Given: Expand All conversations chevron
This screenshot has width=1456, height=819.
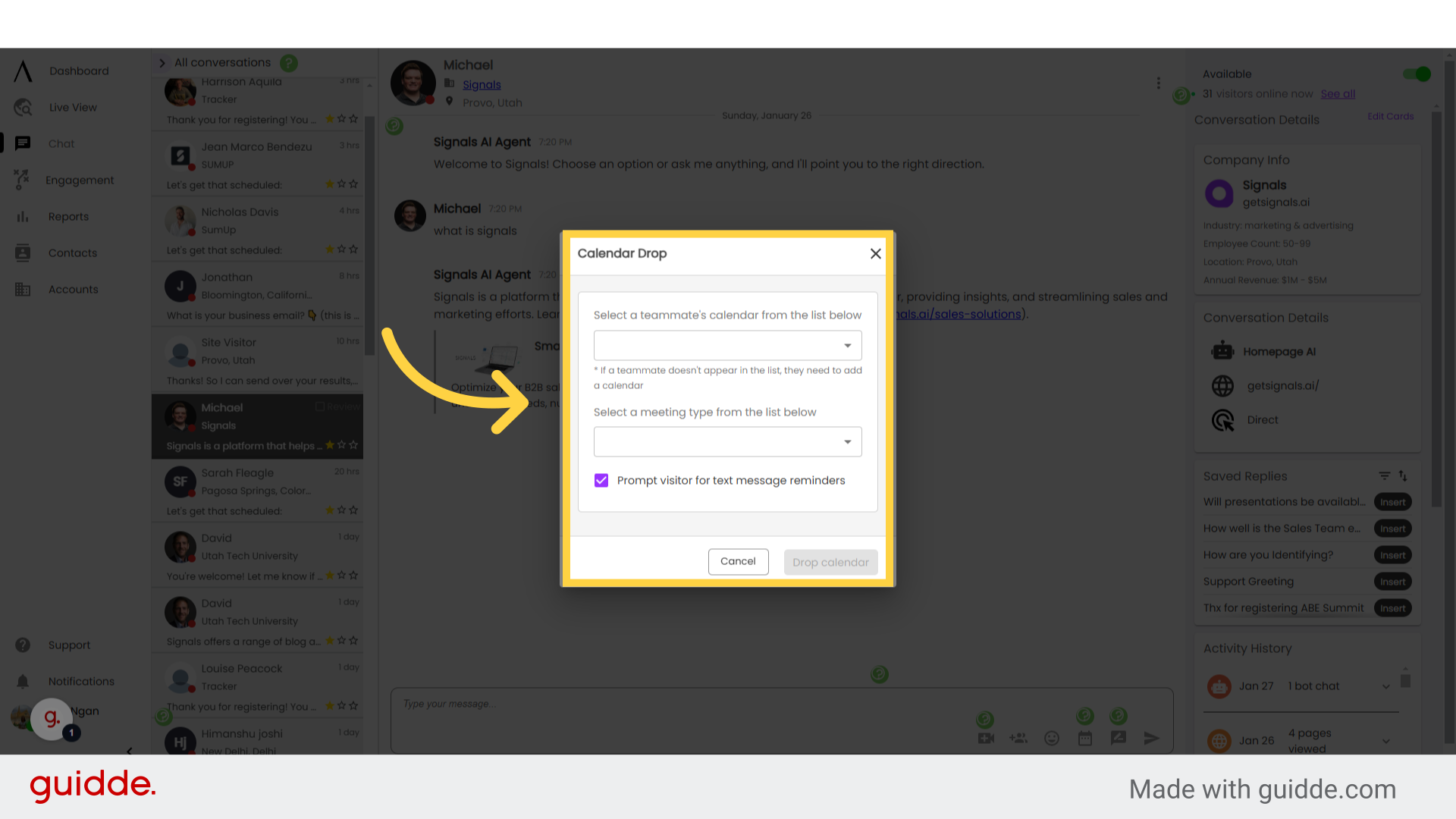Looking at the screenshot, I should tap(162, 63).
